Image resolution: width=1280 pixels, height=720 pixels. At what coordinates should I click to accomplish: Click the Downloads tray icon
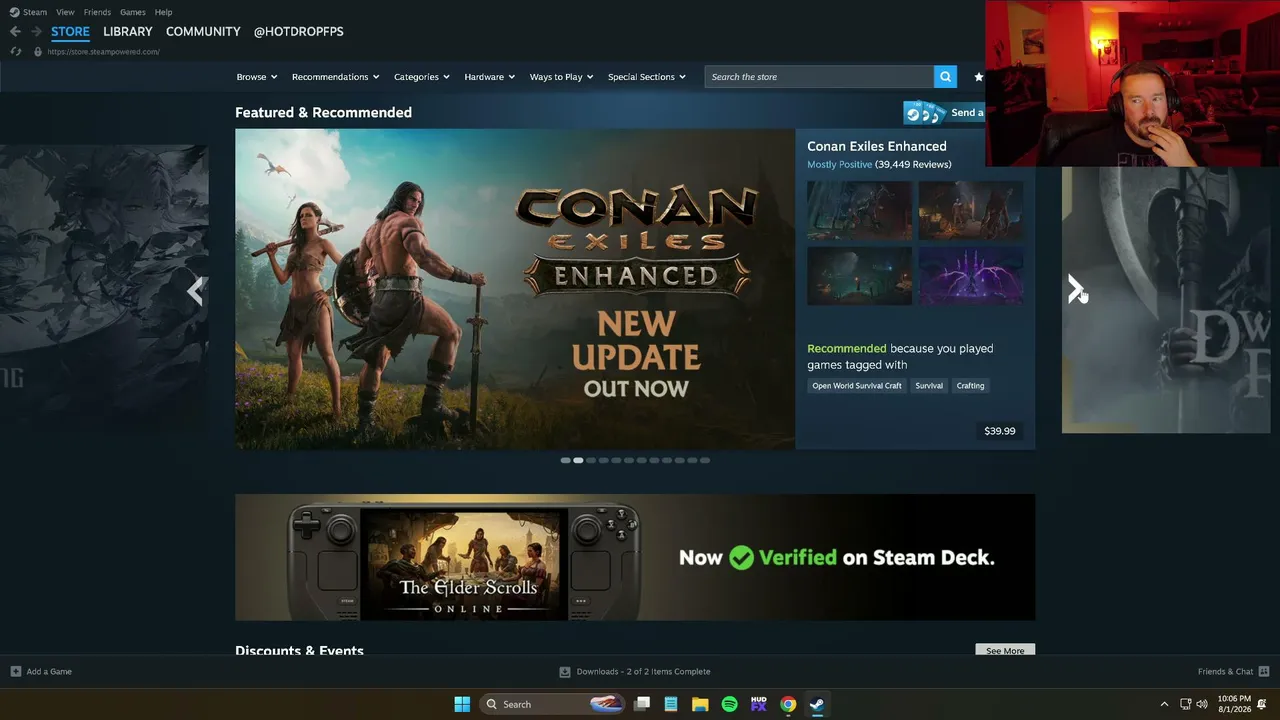[564, 672]
